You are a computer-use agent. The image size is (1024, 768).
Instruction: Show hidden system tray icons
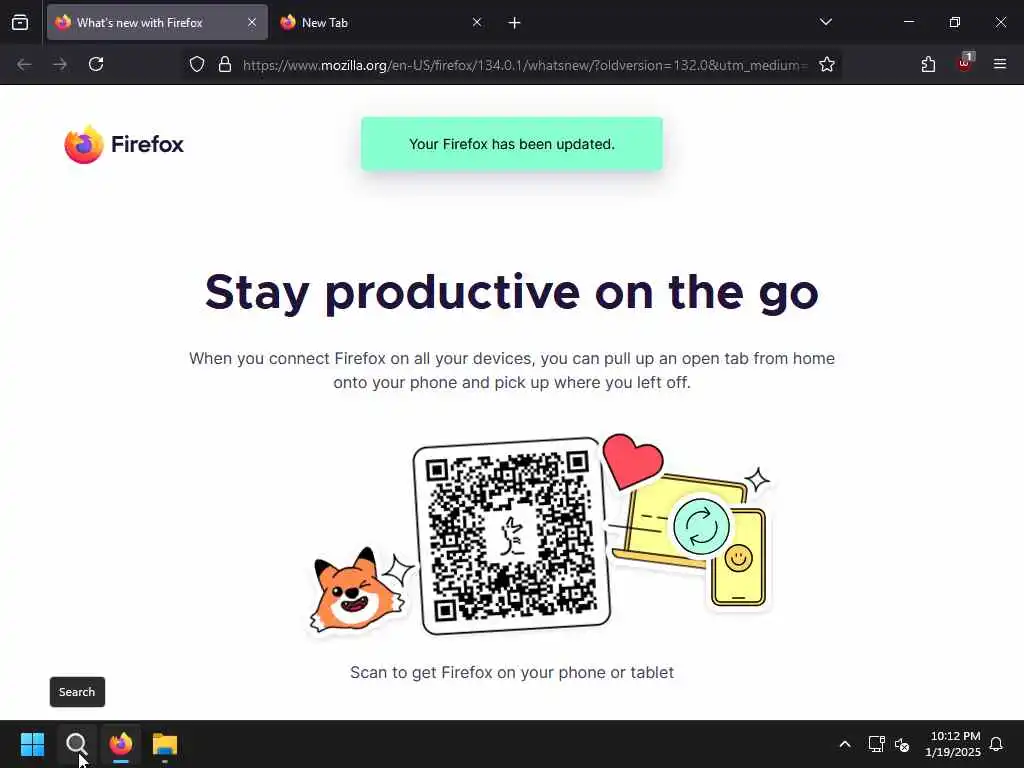click(x=845, y=744)
